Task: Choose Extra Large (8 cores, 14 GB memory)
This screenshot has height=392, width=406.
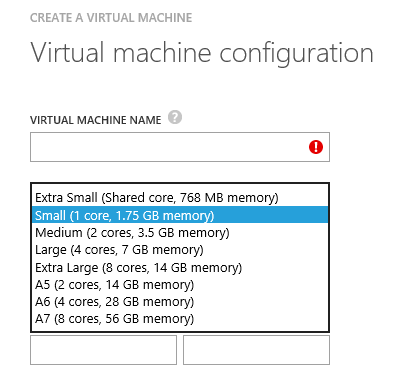Action: tap(180, 267)
